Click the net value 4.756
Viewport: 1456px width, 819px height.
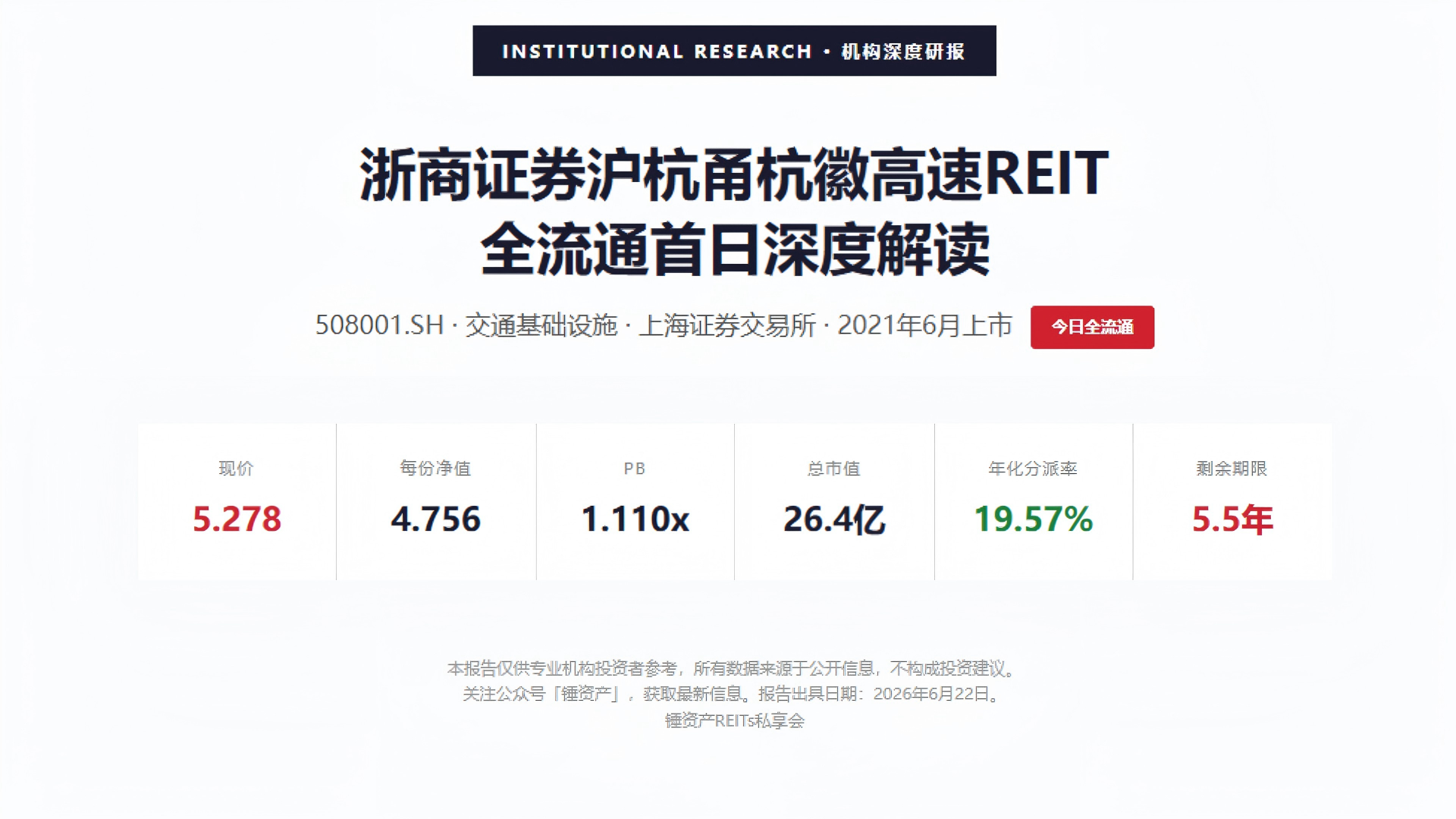[x=435, y=519]
